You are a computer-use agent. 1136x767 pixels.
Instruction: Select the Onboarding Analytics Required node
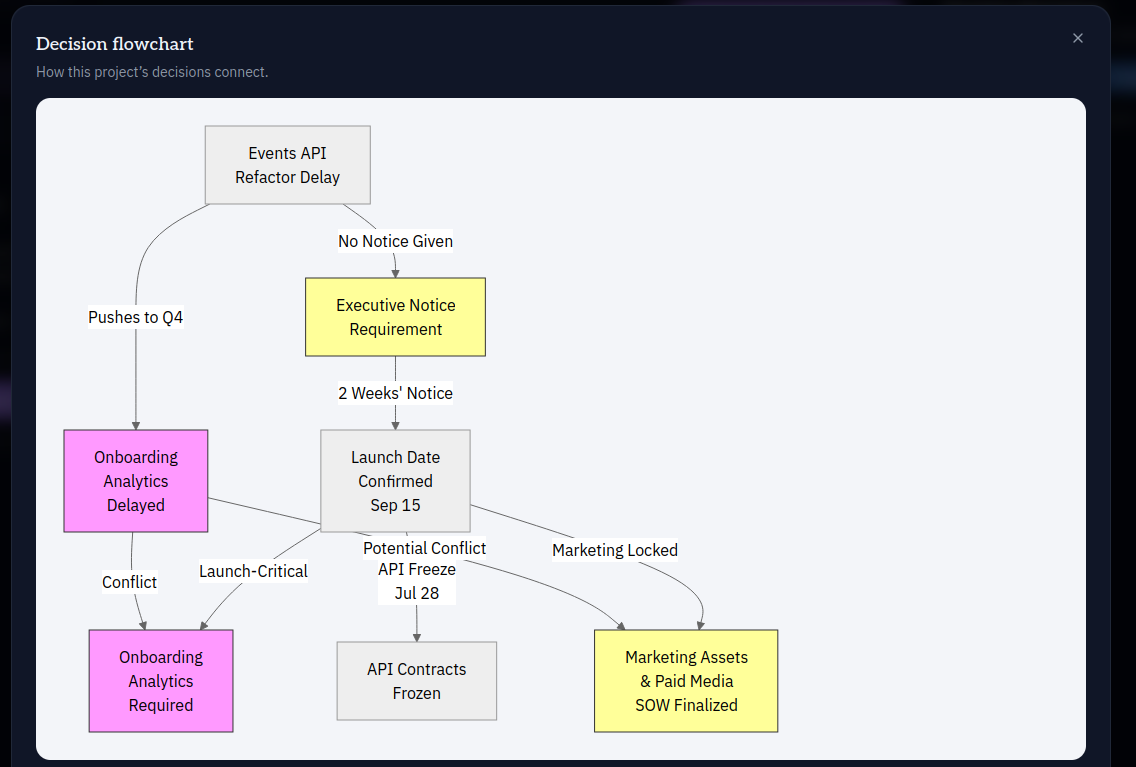[x=161, y=681]
